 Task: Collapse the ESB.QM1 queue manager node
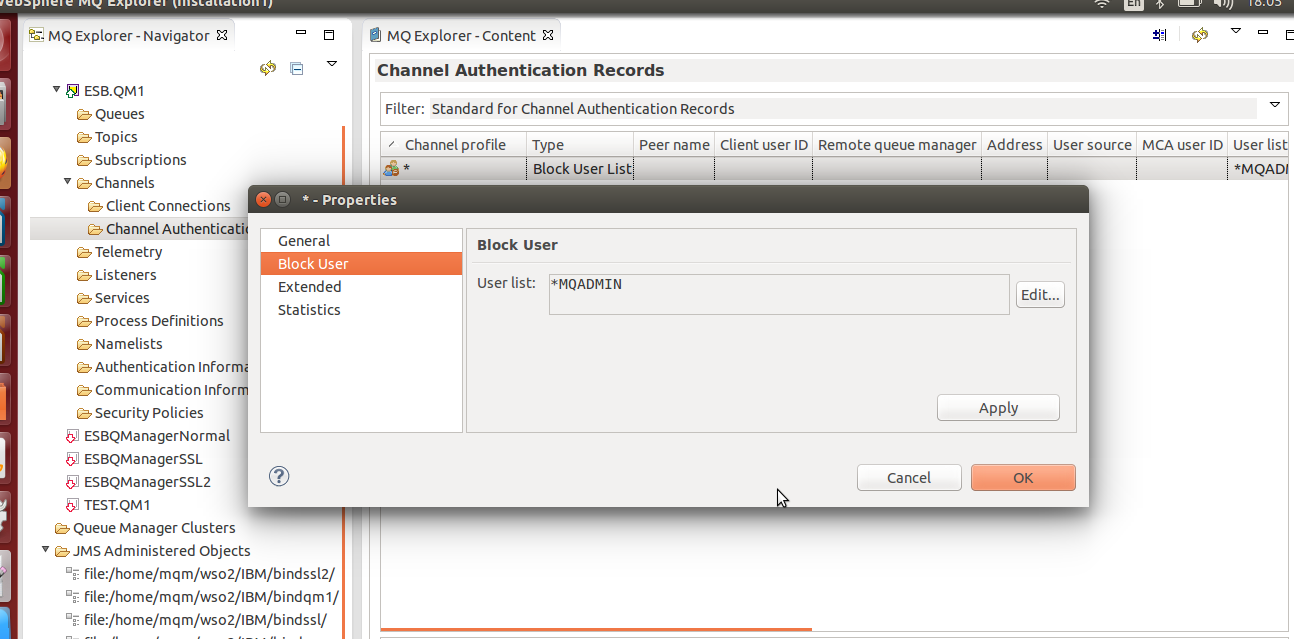(x=57, y=90)
